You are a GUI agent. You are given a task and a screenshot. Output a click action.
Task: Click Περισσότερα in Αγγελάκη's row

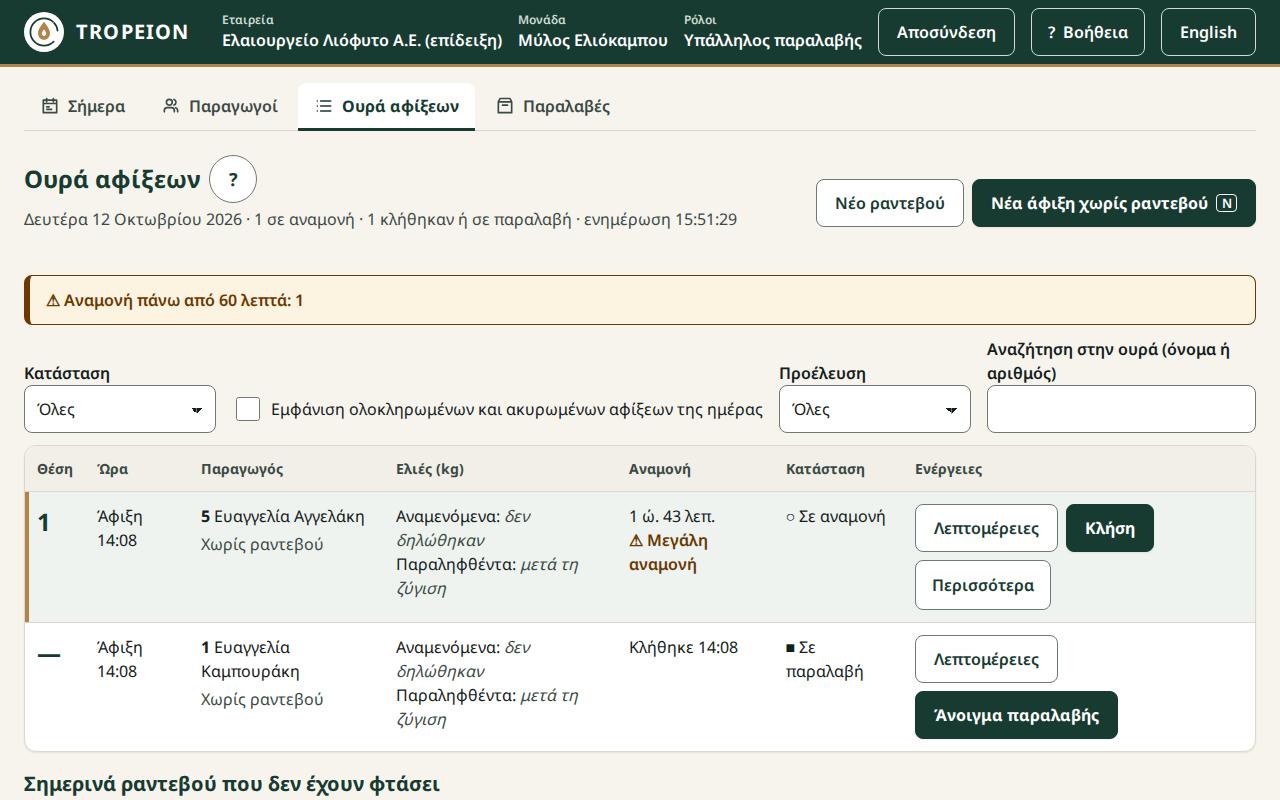pyautogui.click(x=983, y=585)
